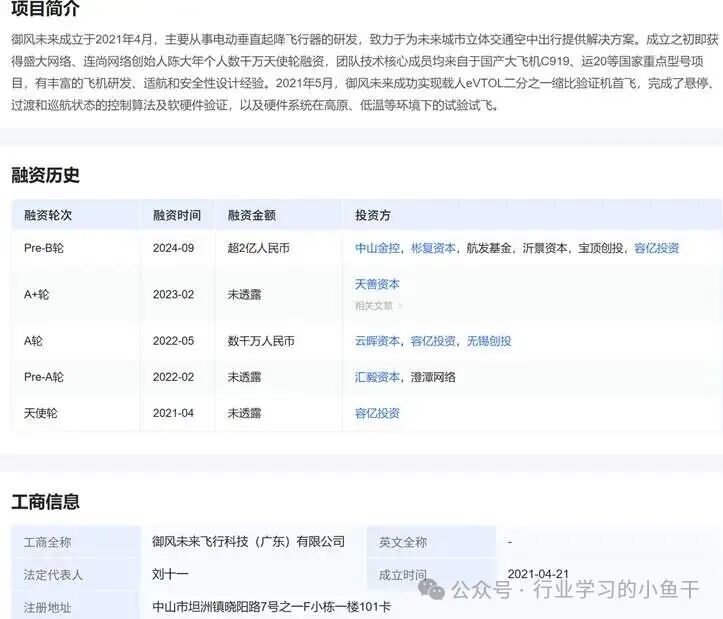Image resolution: width=723 pixels, height=619 pixels.
Task: Select the 2023-02 date cell
Action: click(x=173, y=294)
